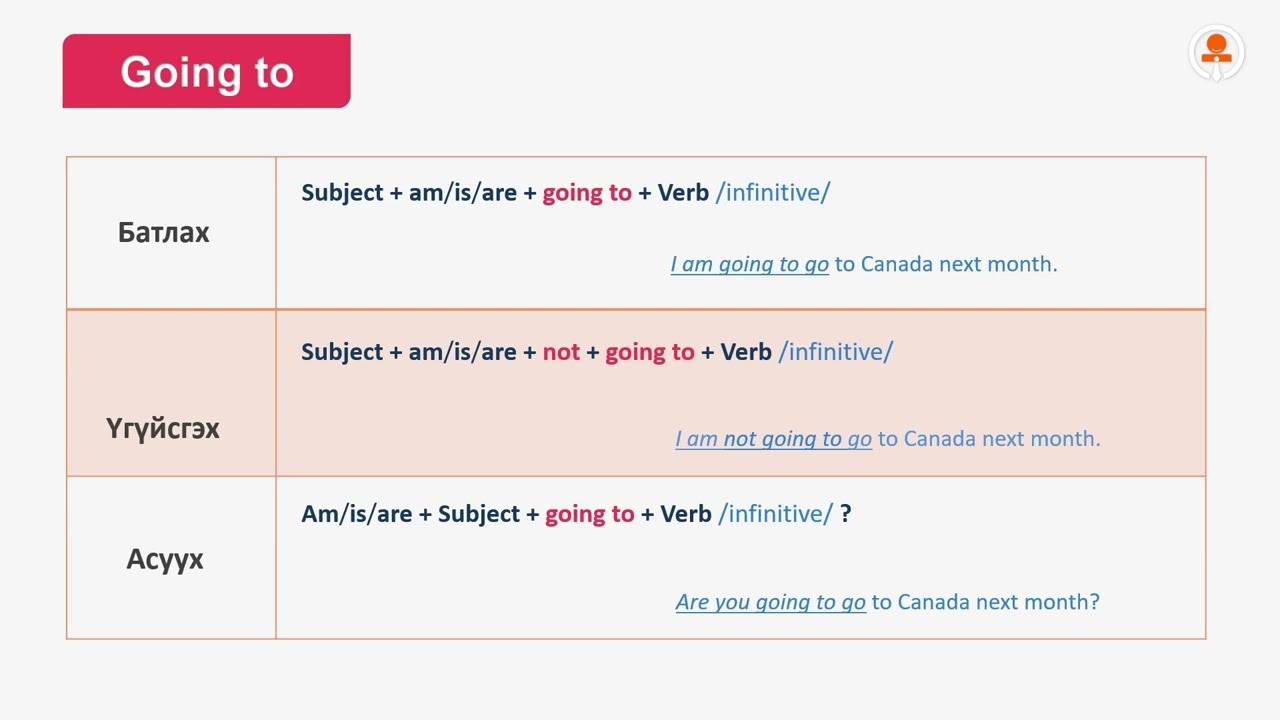Screen dimensions: 1280x720
Task: Select the "Үгүйсгэх" row label
Action: (x=163, y=429)
